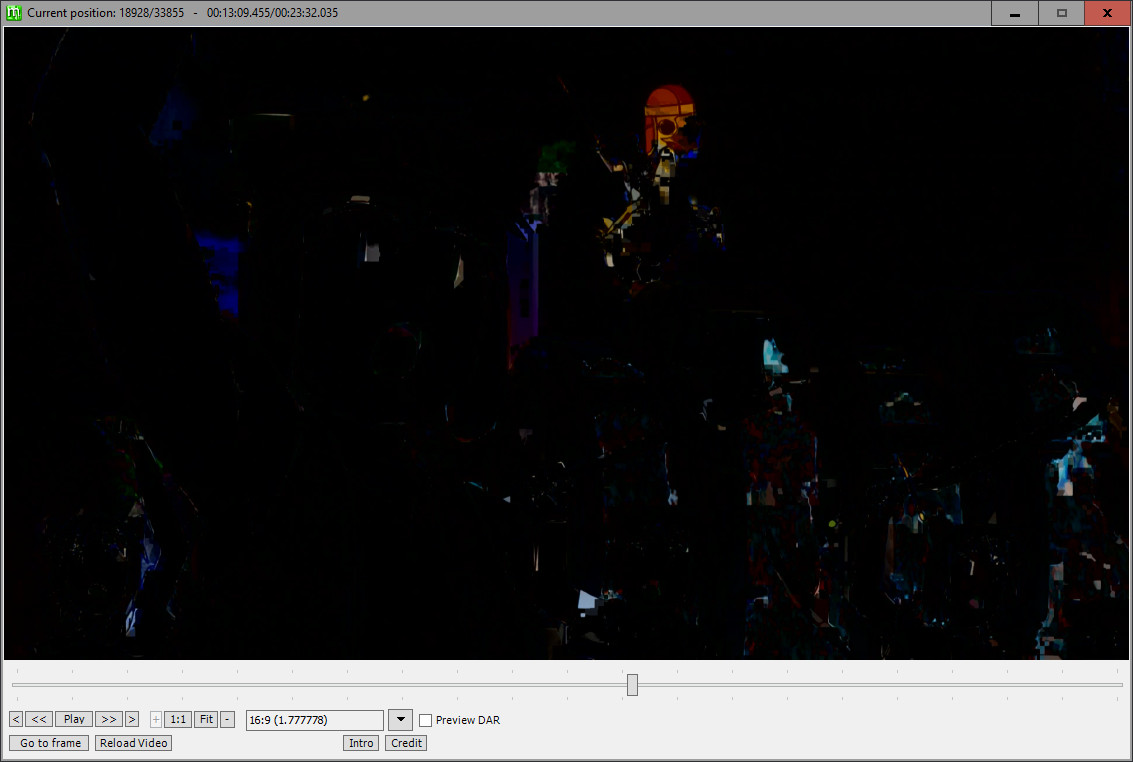Image resolution: width=1133 pixels, height=762 pixels.
Task: Minimize the preview window
Action: tap(1014, 13)
